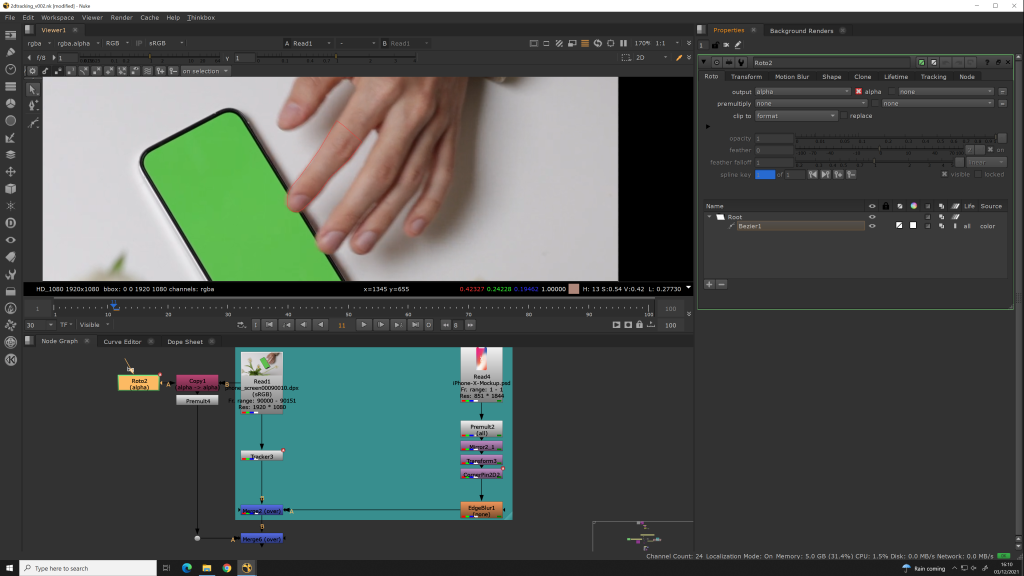Open the output alpha dropdown

(803, 91)
